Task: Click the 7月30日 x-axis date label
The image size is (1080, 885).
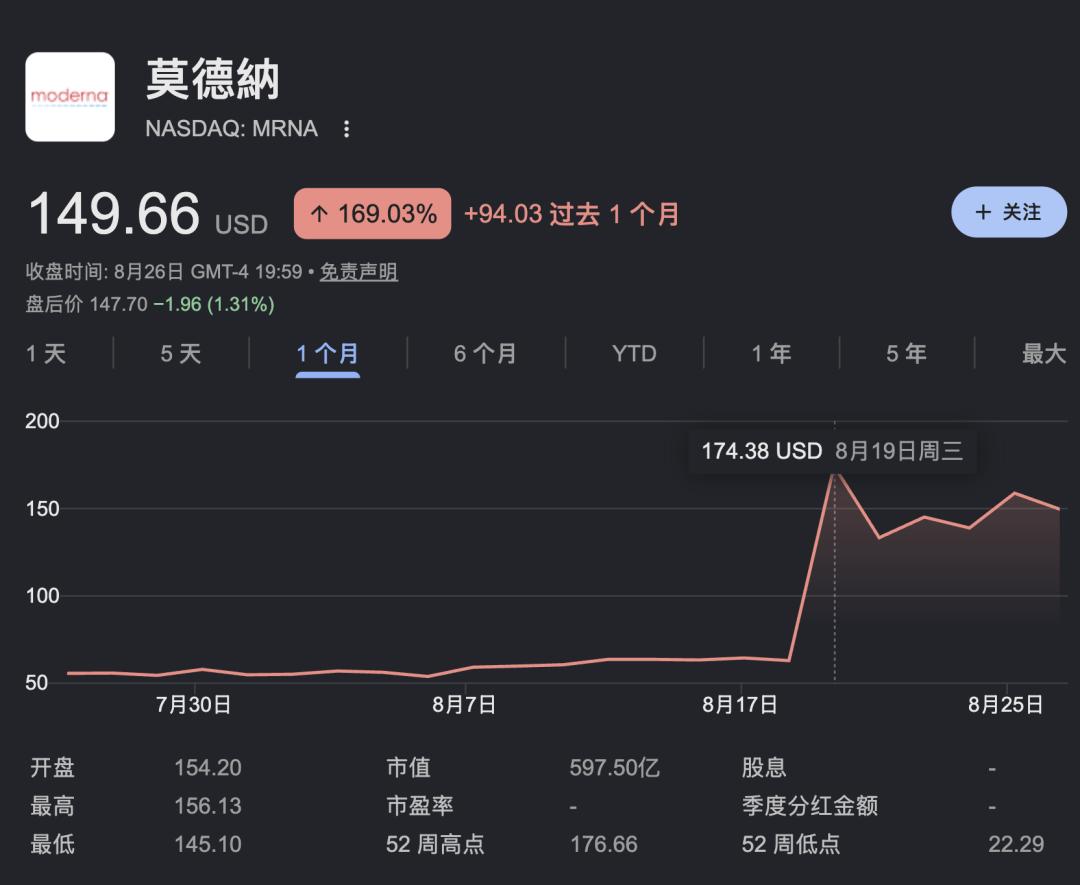Action: coord(194,705)
